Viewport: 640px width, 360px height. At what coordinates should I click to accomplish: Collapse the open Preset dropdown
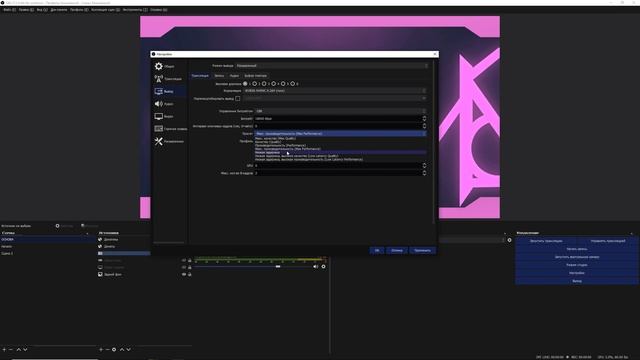[340, 133]
